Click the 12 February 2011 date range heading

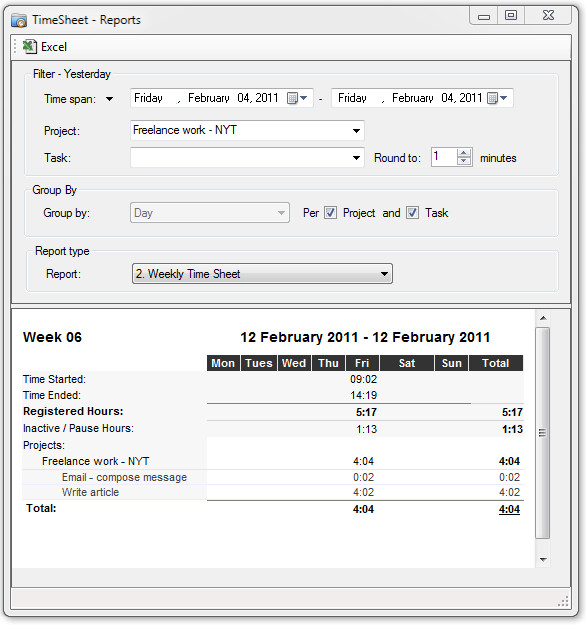pyautogui.click(x=365, y=337)
